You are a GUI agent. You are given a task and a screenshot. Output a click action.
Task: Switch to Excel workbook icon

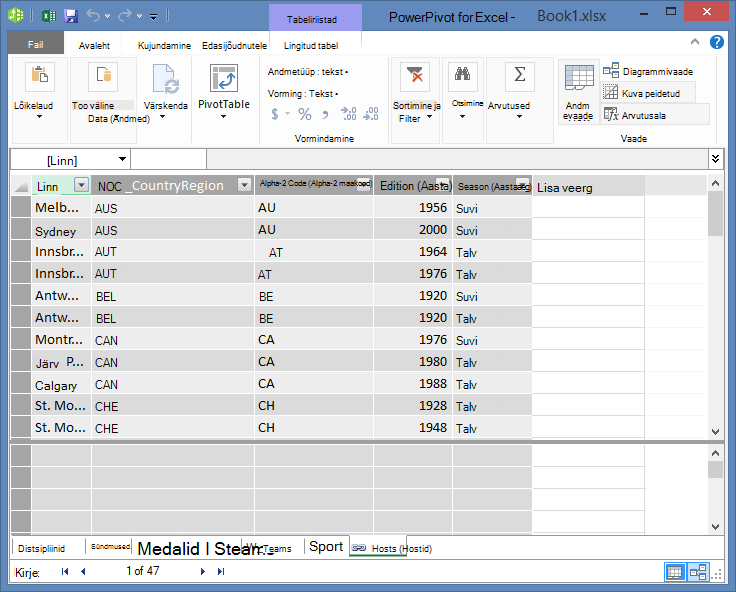(49, 16)
